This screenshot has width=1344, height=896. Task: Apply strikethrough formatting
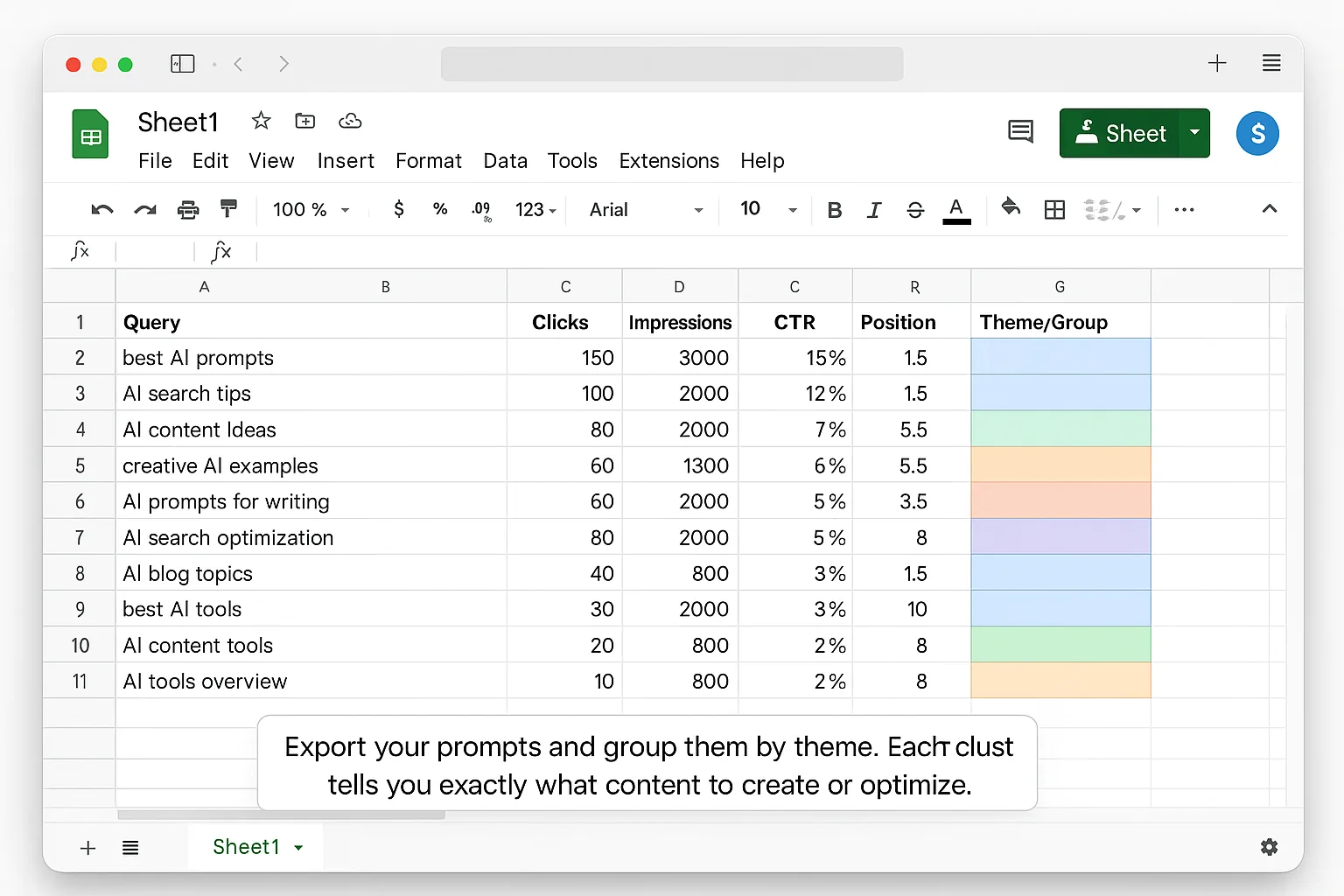click(x=915, y=210)
